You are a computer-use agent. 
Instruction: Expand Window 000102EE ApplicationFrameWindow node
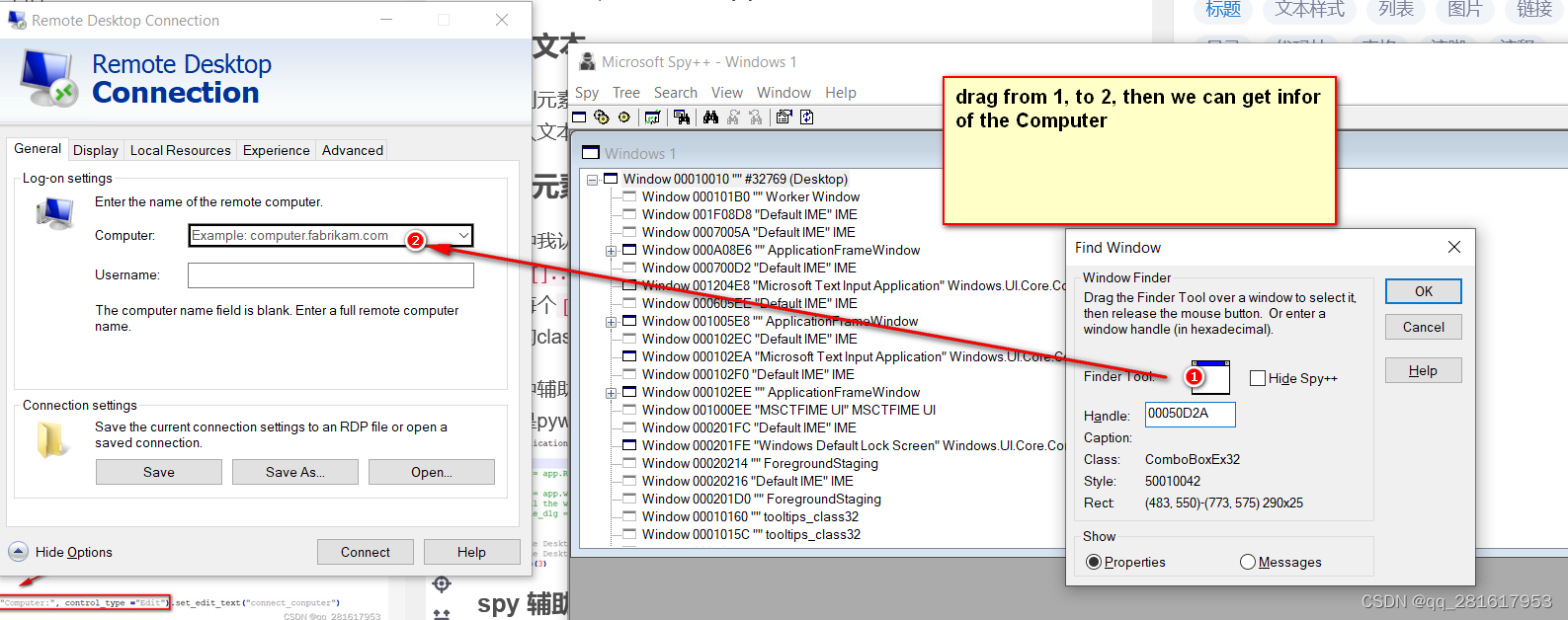[612, 393]
